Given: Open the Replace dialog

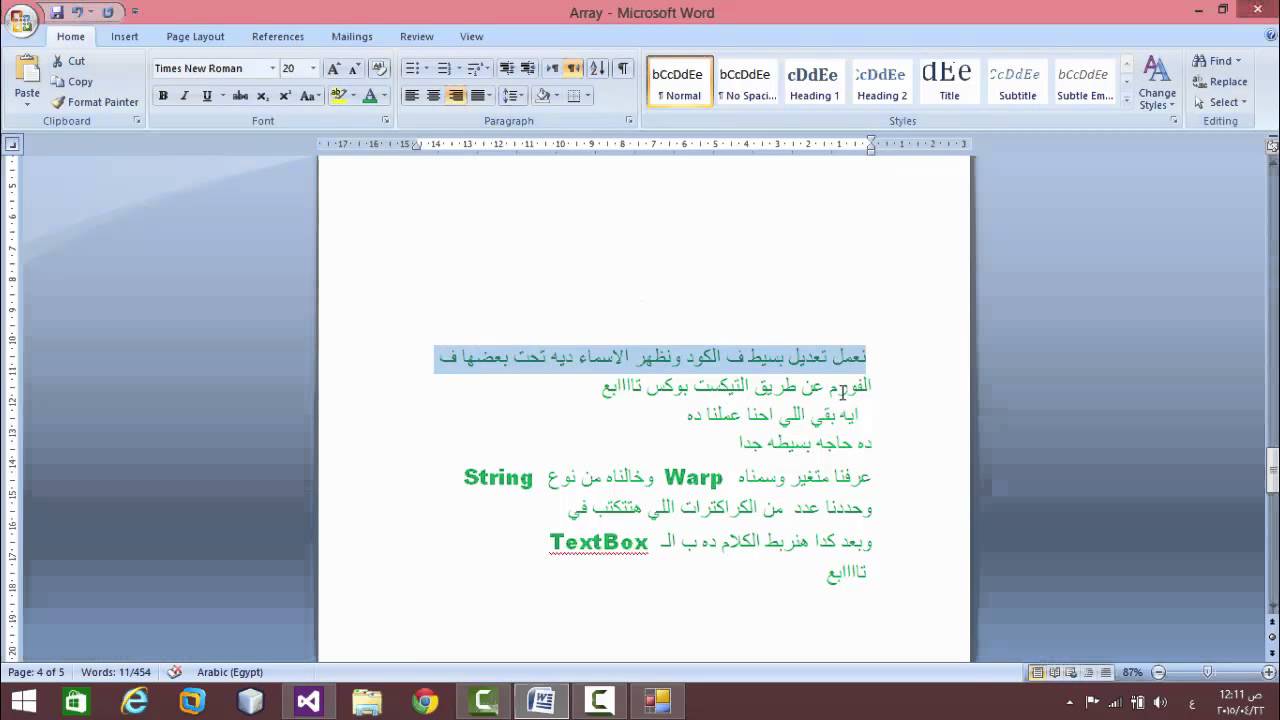Looking at the screenshot, I should coord(1220,82).
